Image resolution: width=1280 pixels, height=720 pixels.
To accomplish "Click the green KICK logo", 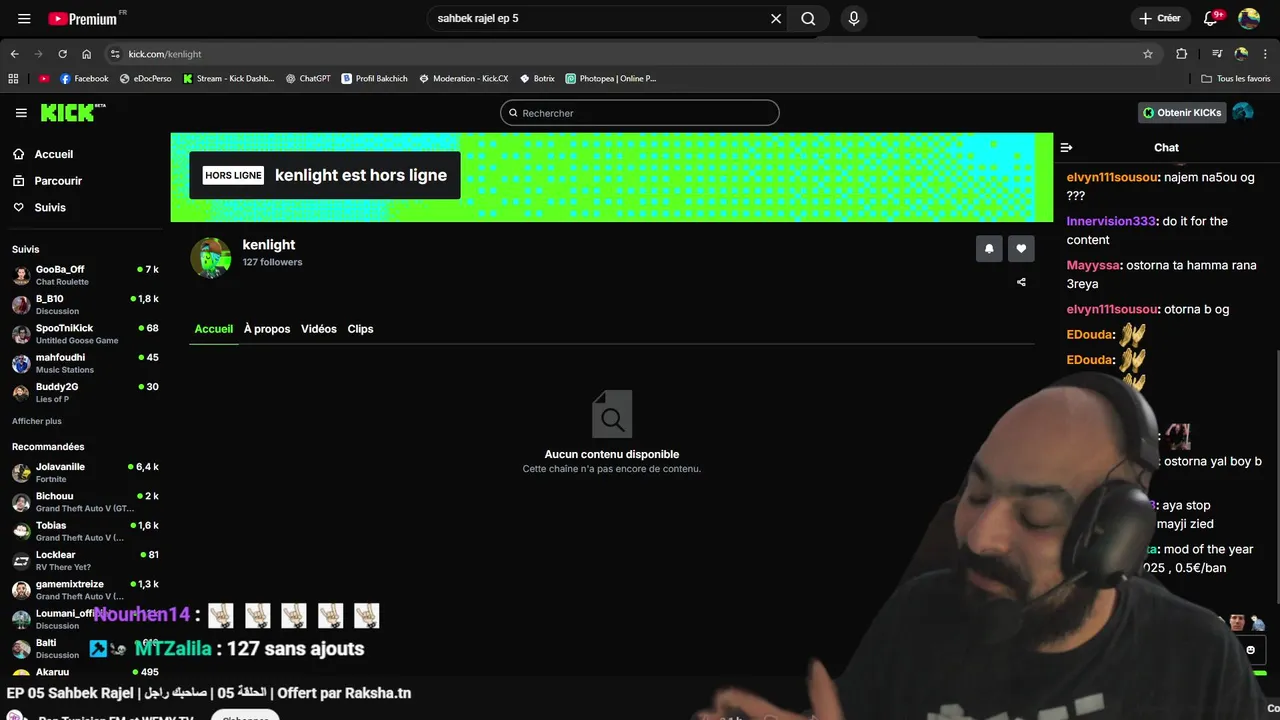I will [x=73, y=112].
